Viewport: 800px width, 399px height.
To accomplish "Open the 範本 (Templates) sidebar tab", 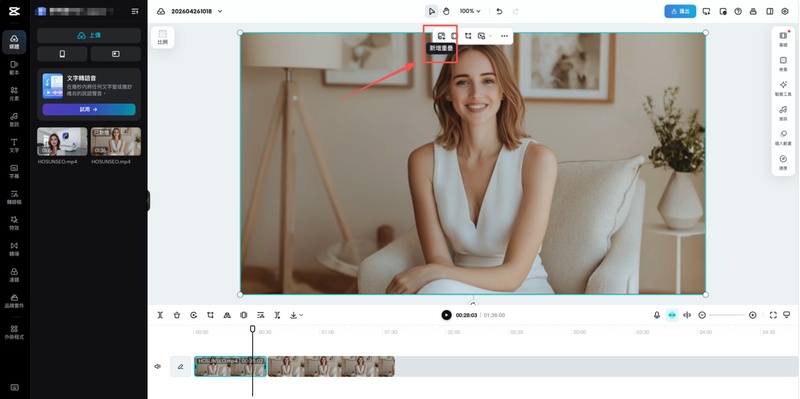I will pos(14,68).
